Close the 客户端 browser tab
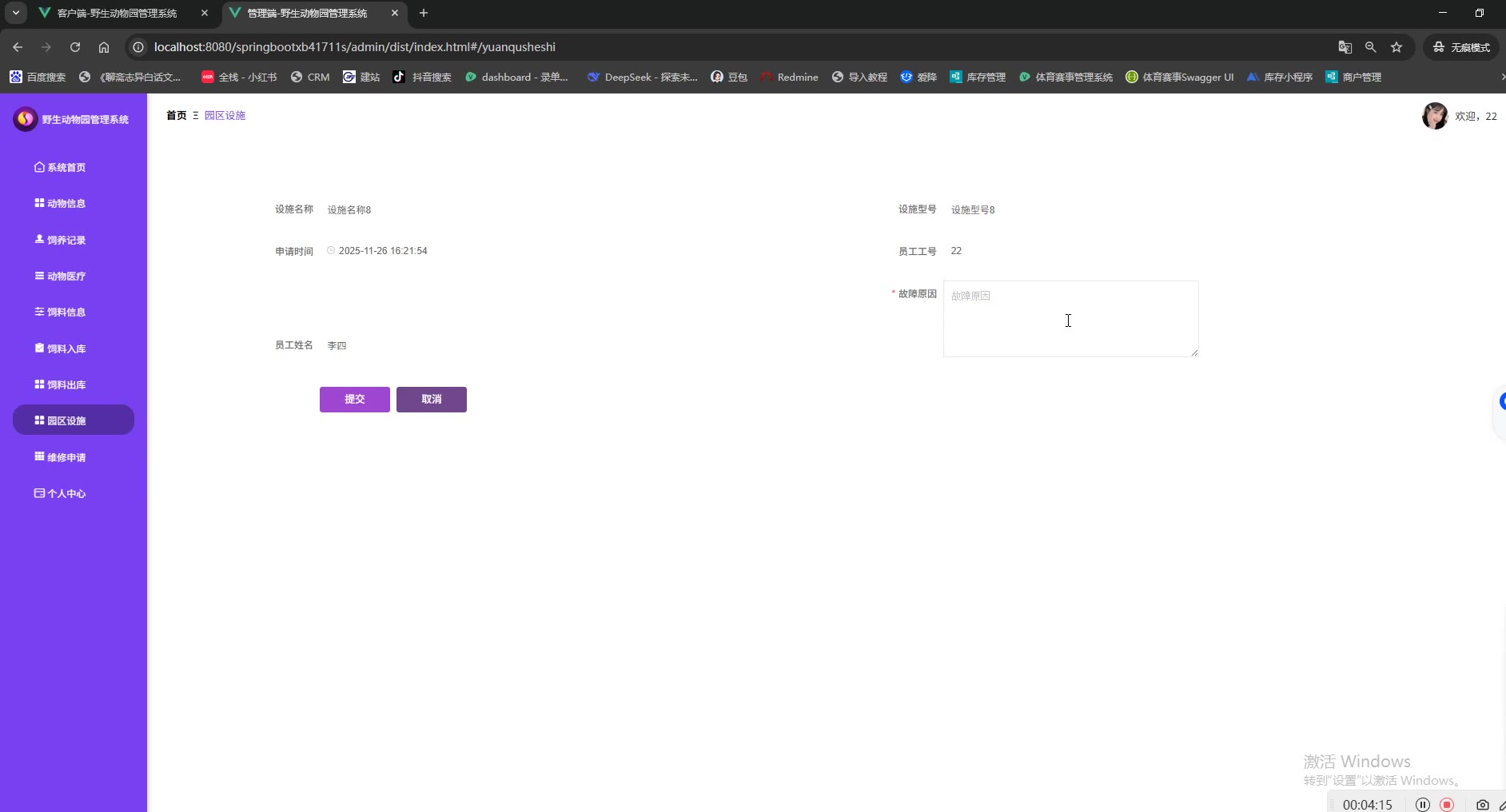 [x=205, y=14]
